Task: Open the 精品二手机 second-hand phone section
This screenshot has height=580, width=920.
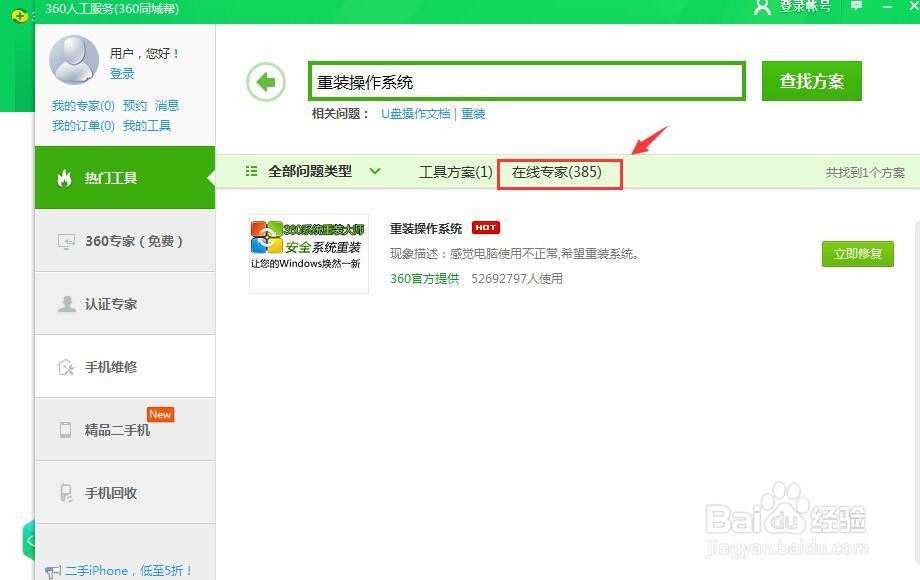Action: 63,429
